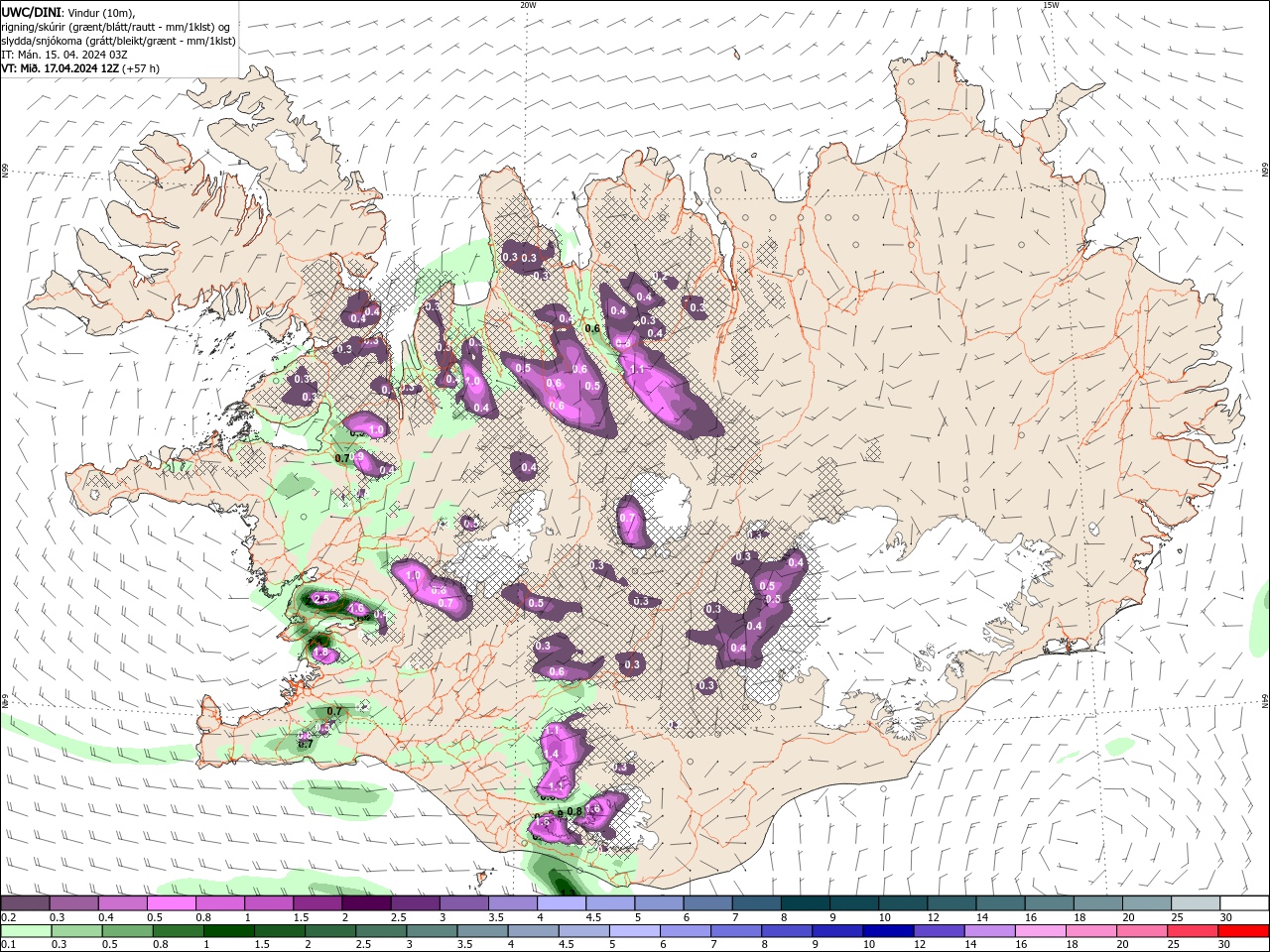This screenshot has height=952, width=1270.
Task: Pick lower-row light pink swatch starting at 16
Action: (1040, 931)
